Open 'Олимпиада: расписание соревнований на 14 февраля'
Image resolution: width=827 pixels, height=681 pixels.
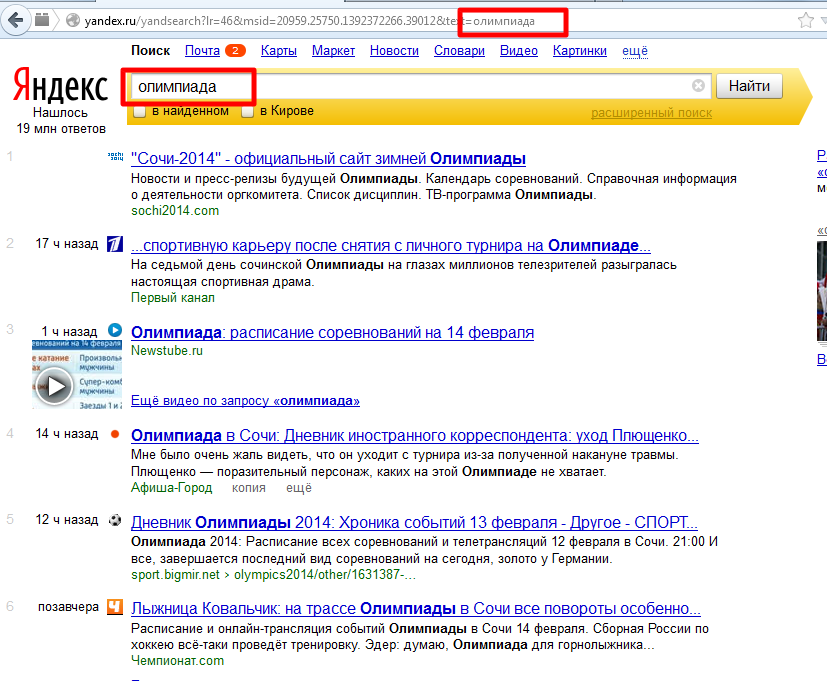pos(332,332)
